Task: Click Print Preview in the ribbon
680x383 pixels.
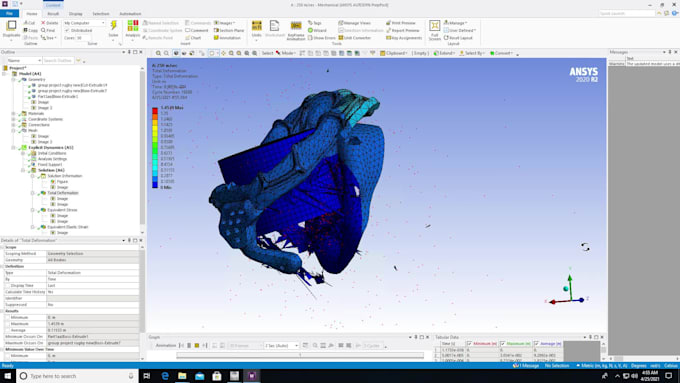Action: (x=401, y=23)
